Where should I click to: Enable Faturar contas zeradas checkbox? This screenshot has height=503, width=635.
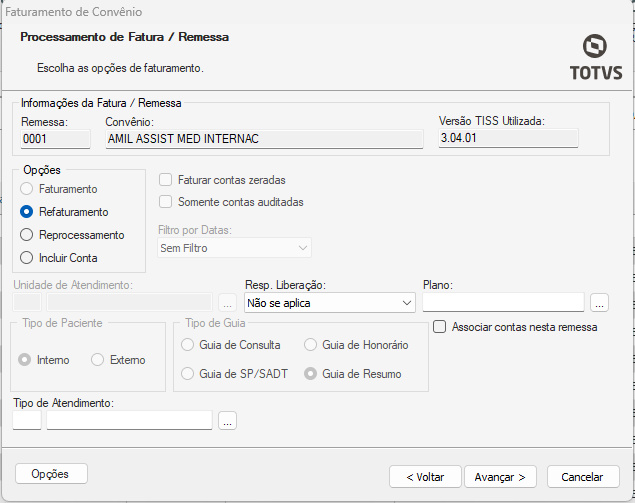point(166,180)
